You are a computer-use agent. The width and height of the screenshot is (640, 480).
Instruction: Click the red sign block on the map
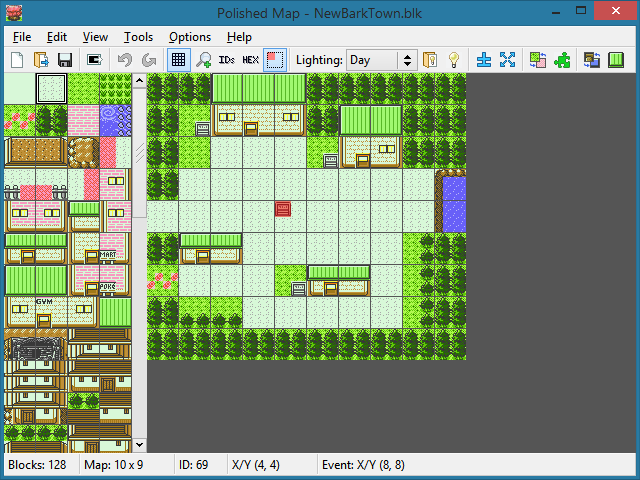coord(283,209)
